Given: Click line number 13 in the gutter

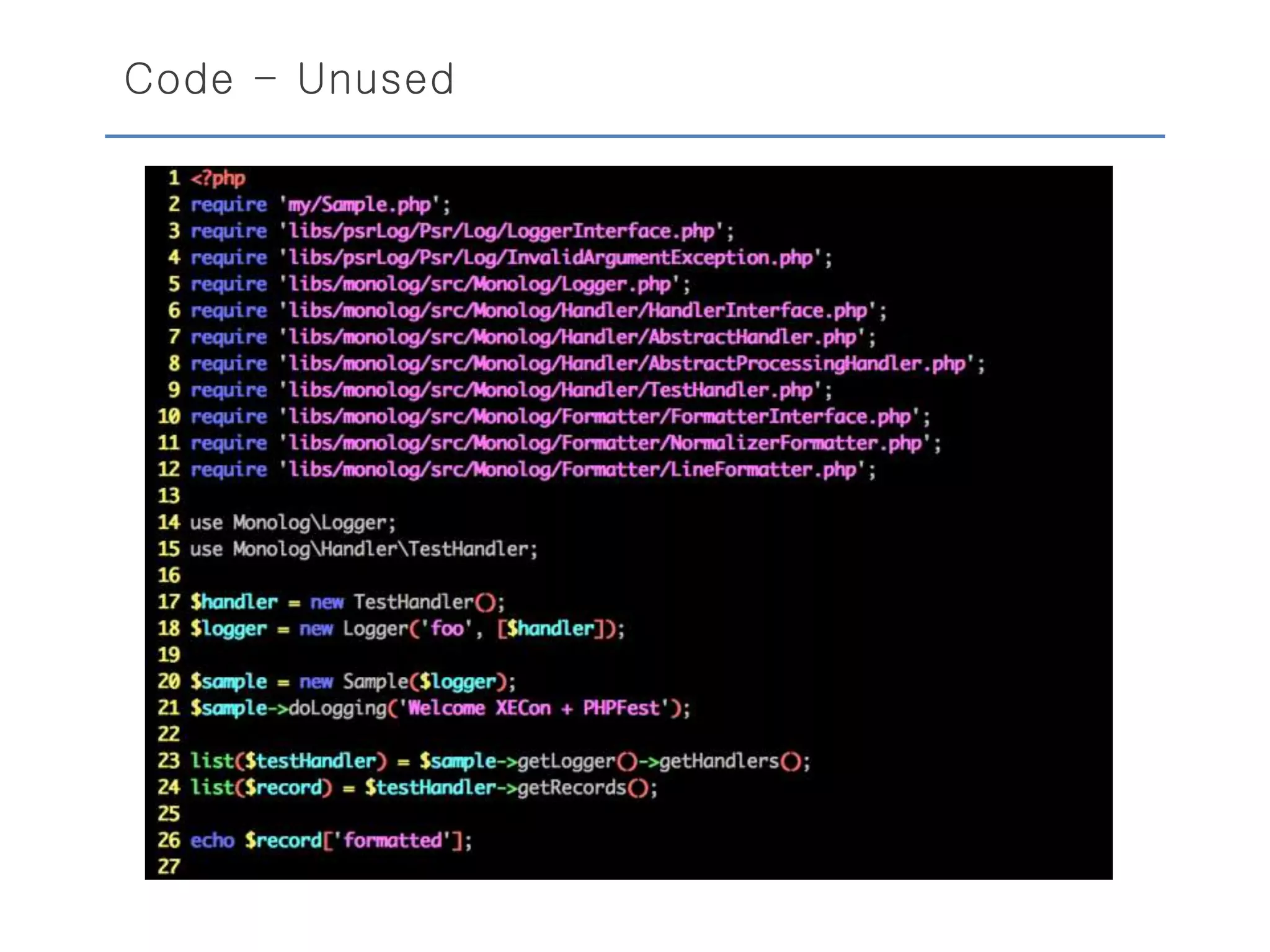Looking at the screenshot, I should [x=169, y=496].
